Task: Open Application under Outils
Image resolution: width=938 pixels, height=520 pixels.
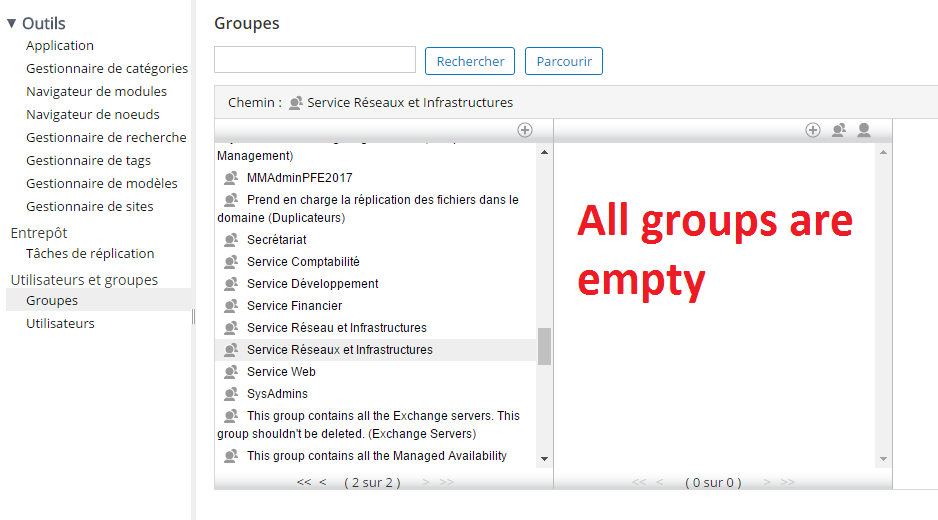Action: 60,45
